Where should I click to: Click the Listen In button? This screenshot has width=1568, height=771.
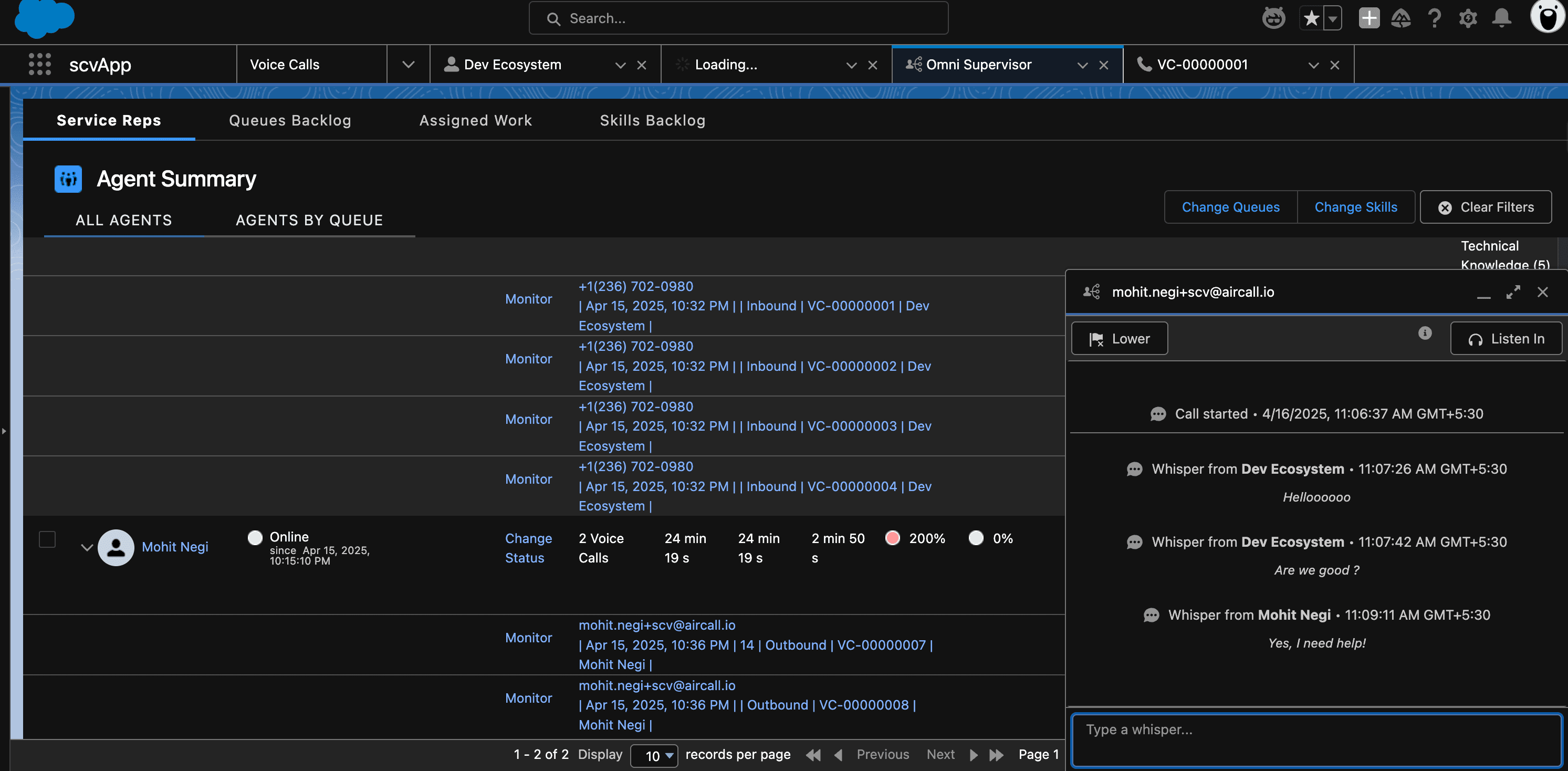tap(1507, 338)
